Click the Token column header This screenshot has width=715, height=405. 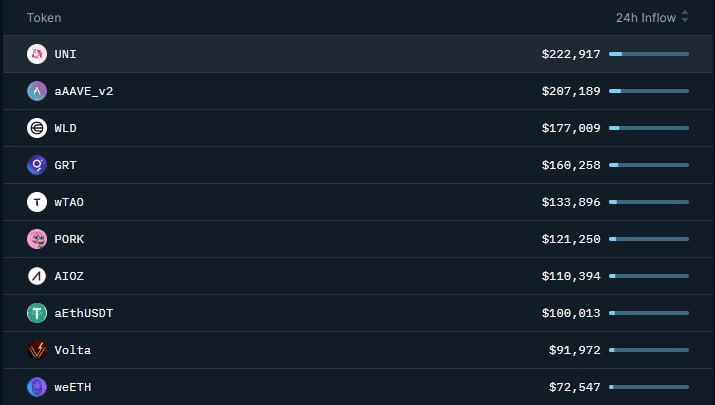43,17
